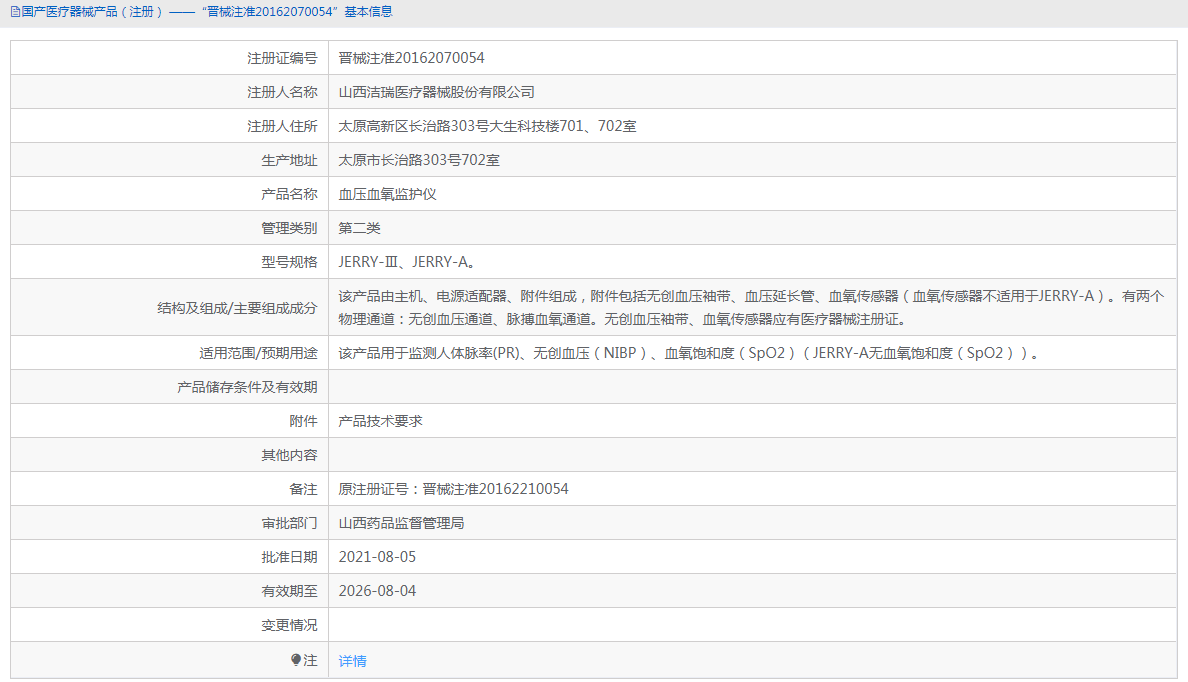
Task: Click the 附件 label
Action: point(303,421)
